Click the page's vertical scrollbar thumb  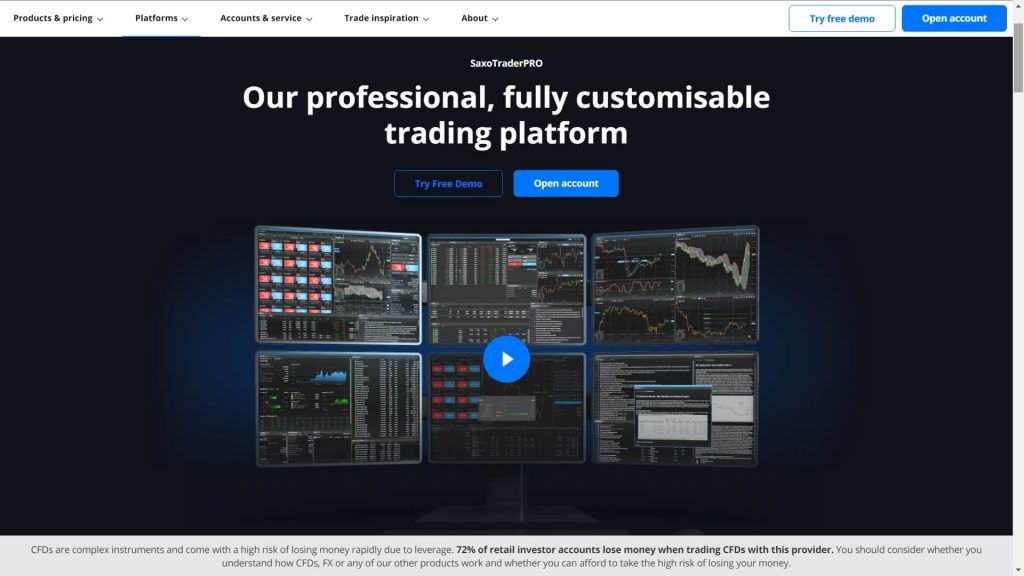click(1018, 57)
